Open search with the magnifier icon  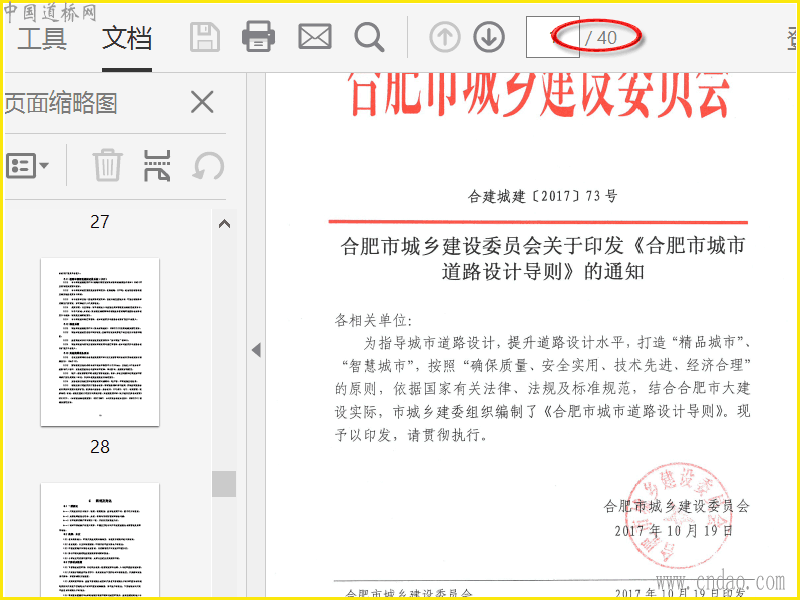[369, 37]
